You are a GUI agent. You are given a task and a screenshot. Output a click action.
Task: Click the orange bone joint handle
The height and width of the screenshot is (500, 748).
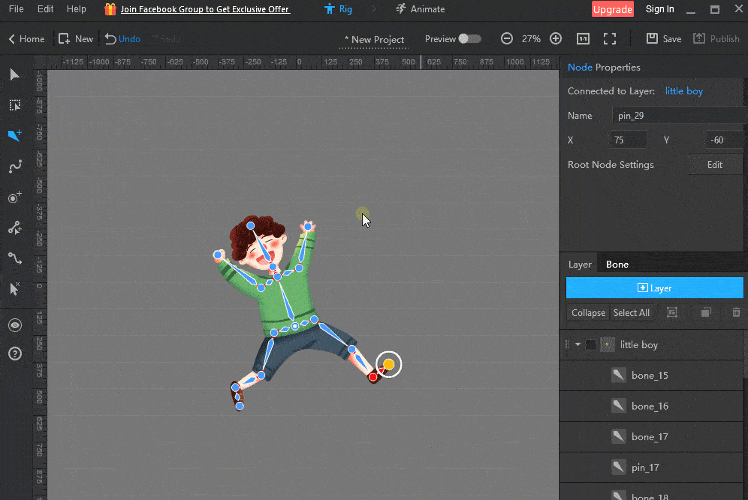[389, 365]
